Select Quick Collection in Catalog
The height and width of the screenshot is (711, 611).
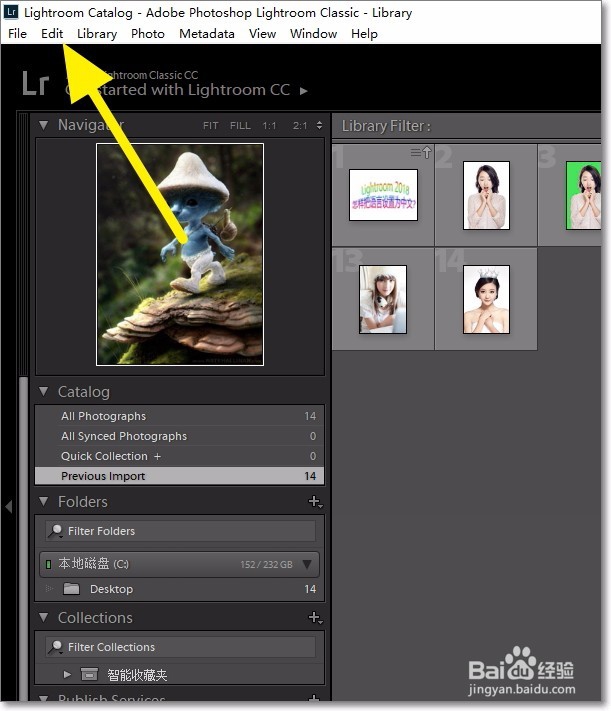pos(180,456)
